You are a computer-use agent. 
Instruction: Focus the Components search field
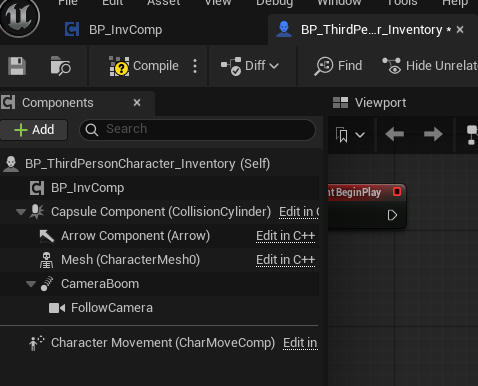[197, 129]
